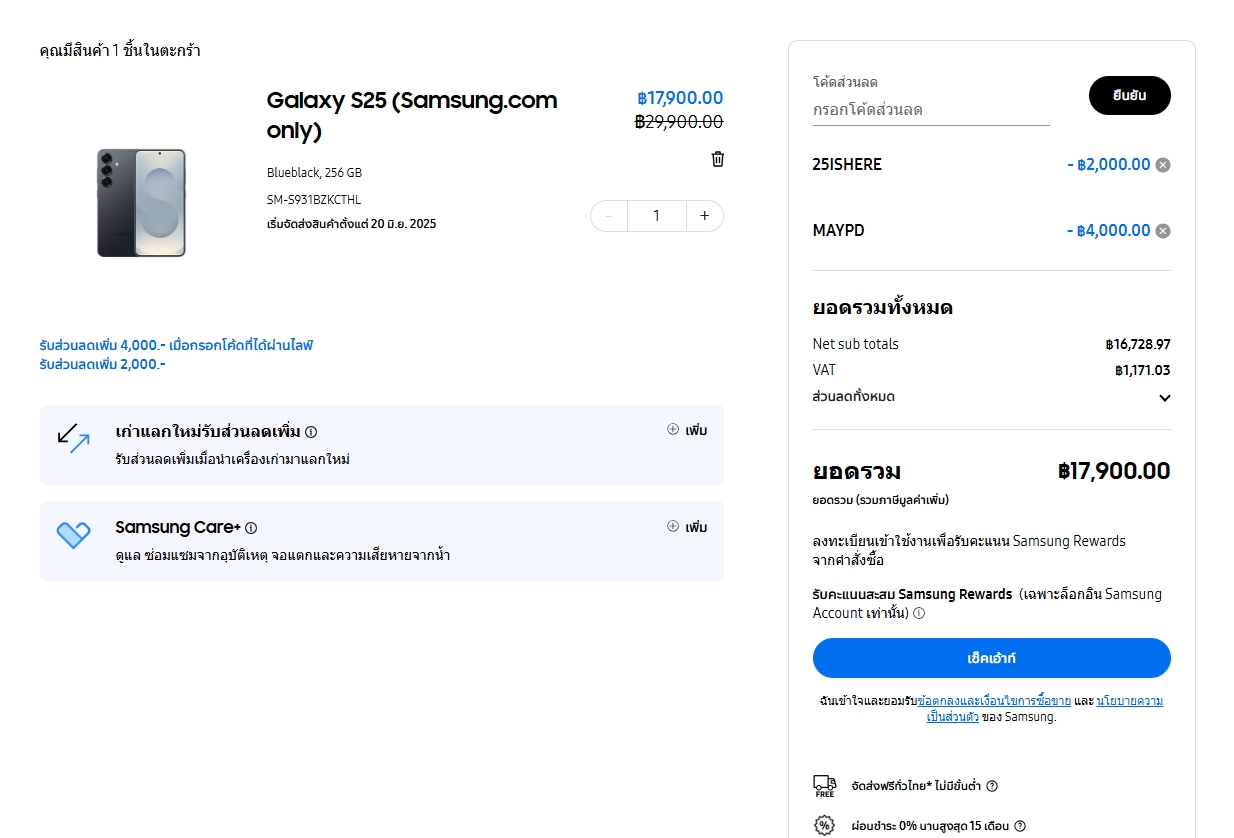Click info icon beside Samsung Rewards login note
Viewport: 1234px width, 838px height.
coord(919,613)
